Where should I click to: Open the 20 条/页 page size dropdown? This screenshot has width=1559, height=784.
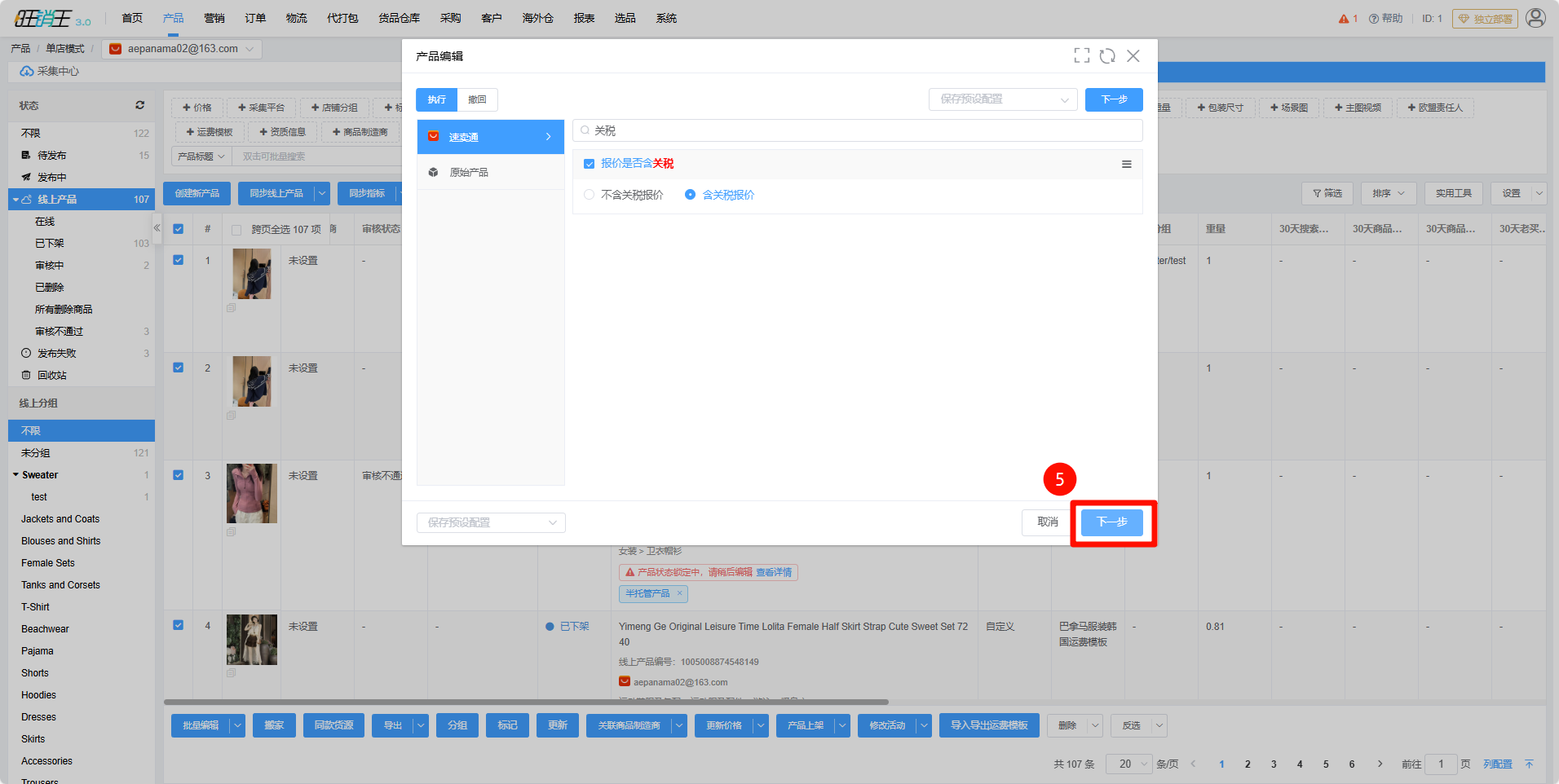[1128, 764]
